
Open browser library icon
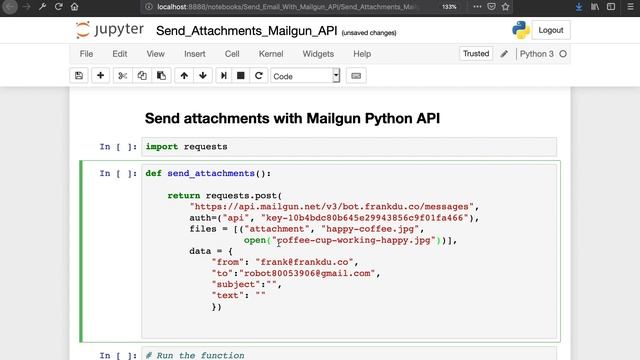(595, 7)
